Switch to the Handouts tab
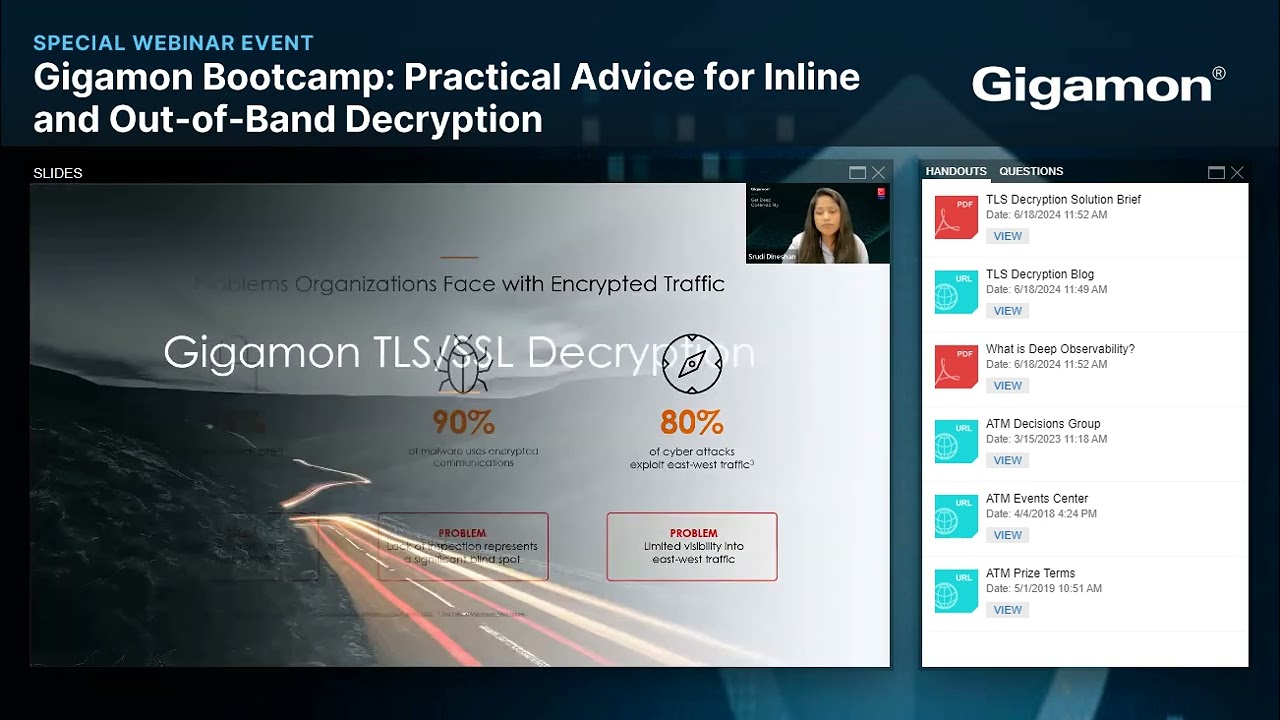Viewport: 1280px width, 720px height. point(956,171)
